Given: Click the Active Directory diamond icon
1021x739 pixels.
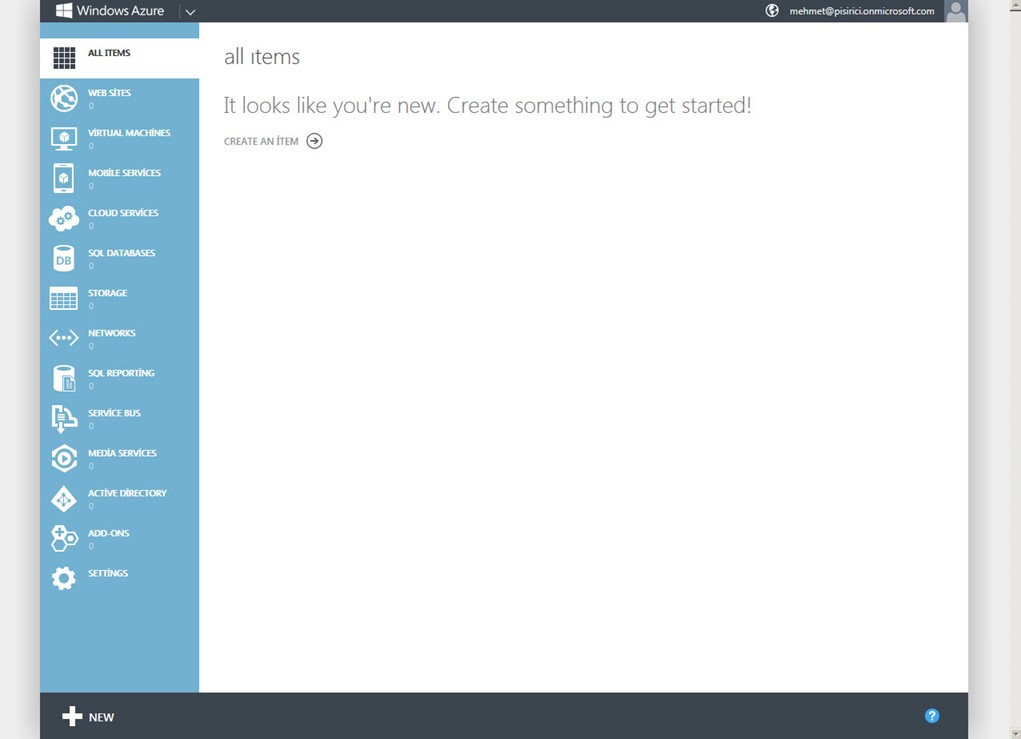Looking at the screenshot, I should 64,499.
